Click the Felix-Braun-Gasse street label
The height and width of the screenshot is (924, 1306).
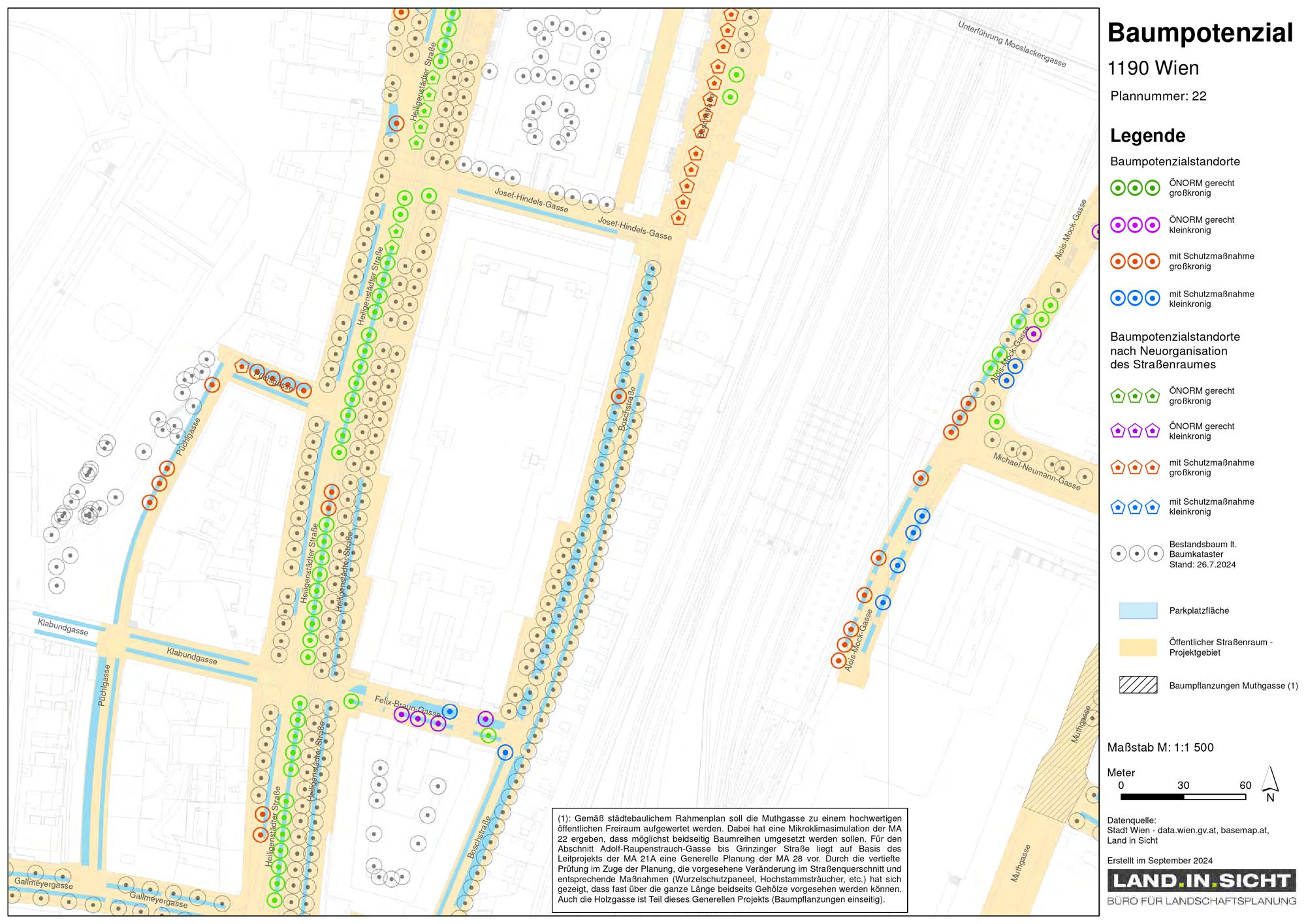408,707
